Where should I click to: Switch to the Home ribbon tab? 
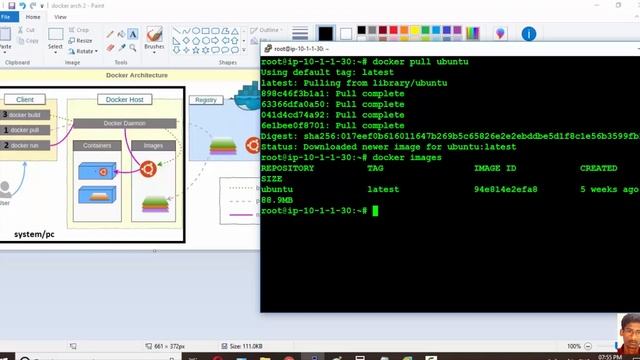[33, 17]
